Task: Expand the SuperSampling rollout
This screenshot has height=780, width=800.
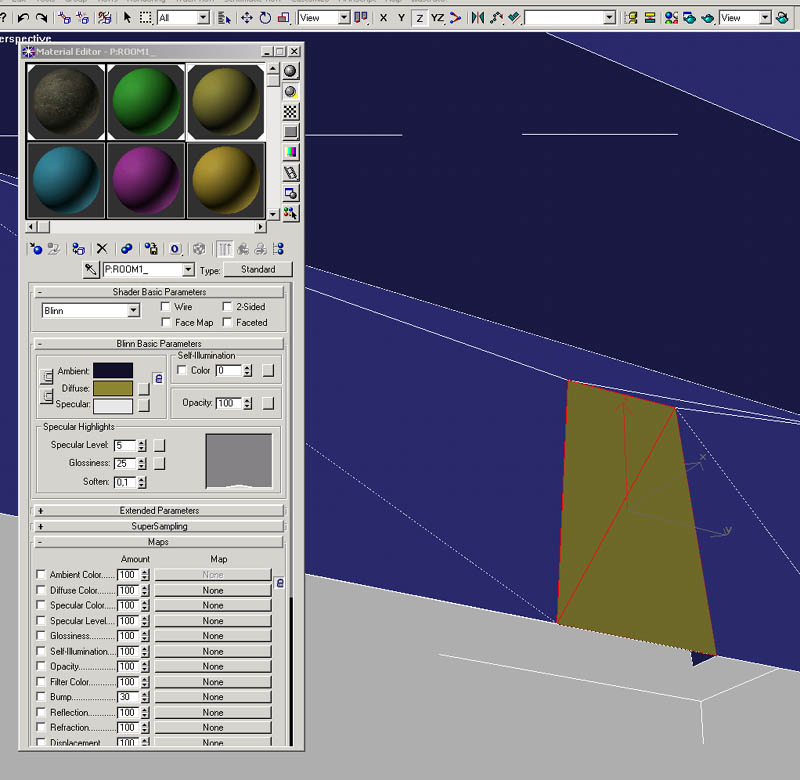Action: point(159,526)
